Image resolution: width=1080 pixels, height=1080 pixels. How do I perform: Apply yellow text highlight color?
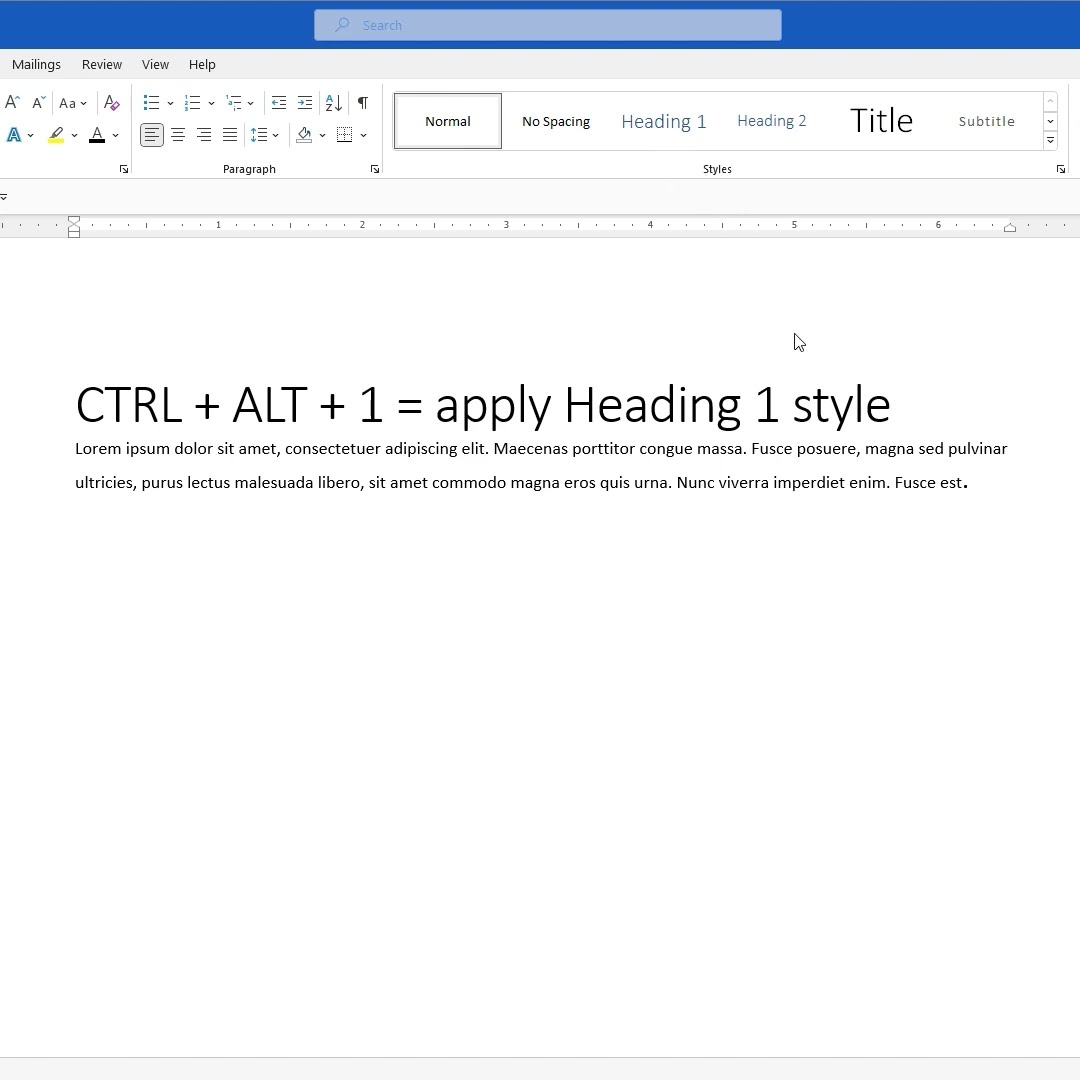(56, 135)
